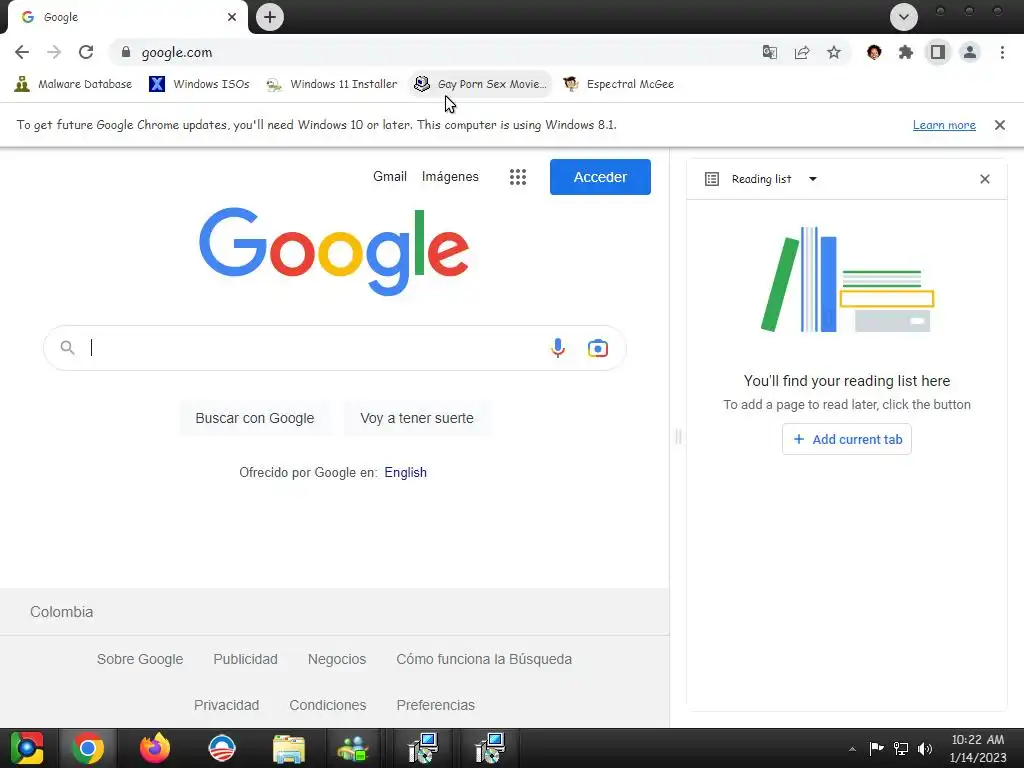The image size is (1024, 768).
Task: Open the Windows Start button
Action: pyautogui.click(x=27, y=748)
